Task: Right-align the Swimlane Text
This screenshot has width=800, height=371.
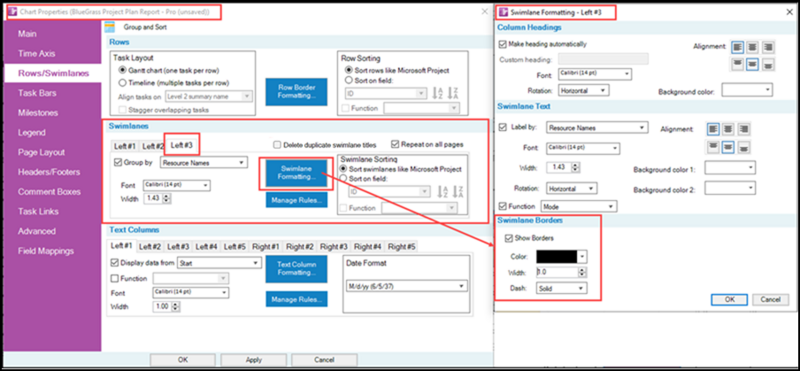Action: tap(743, 129)
